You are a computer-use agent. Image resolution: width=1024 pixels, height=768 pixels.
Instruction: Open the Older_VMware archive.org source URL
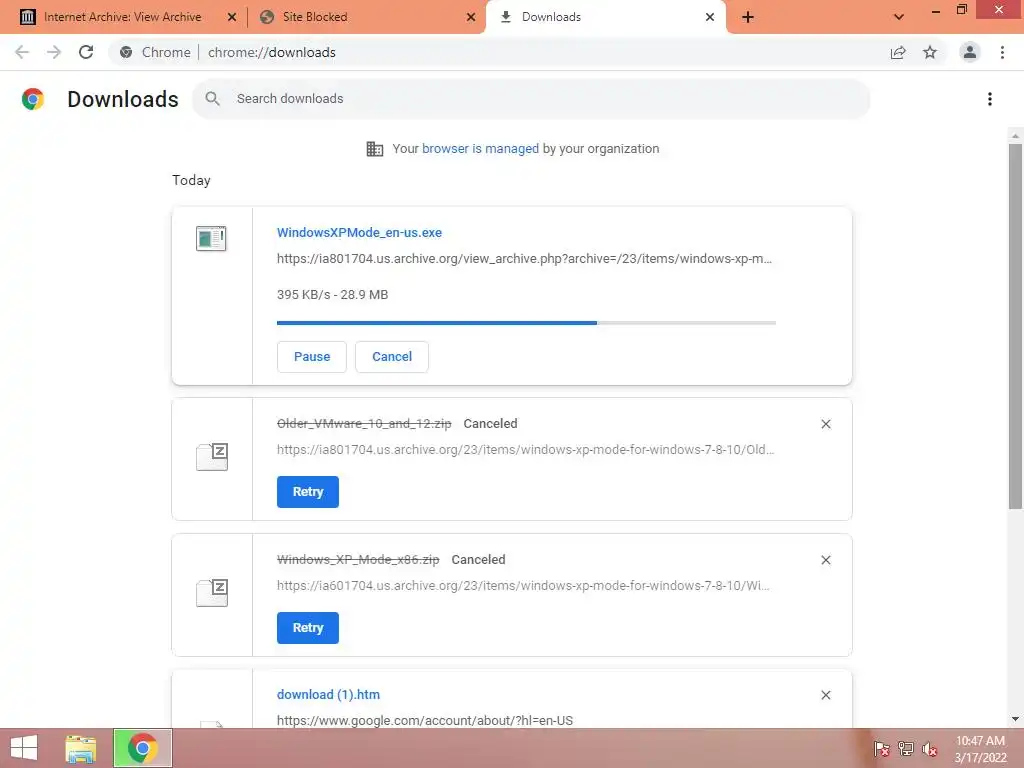click(x=526, y=449)
